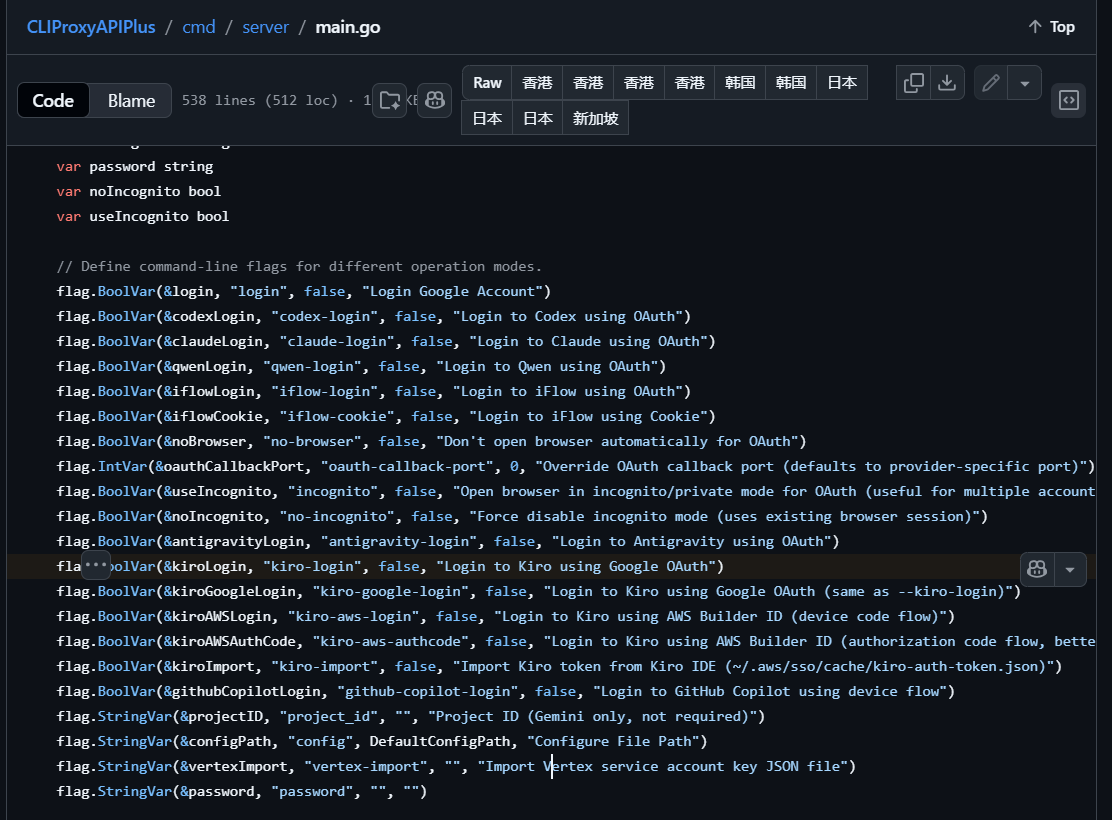Click the "var password string" line
1112x820 pixels.
pos(135,167)
